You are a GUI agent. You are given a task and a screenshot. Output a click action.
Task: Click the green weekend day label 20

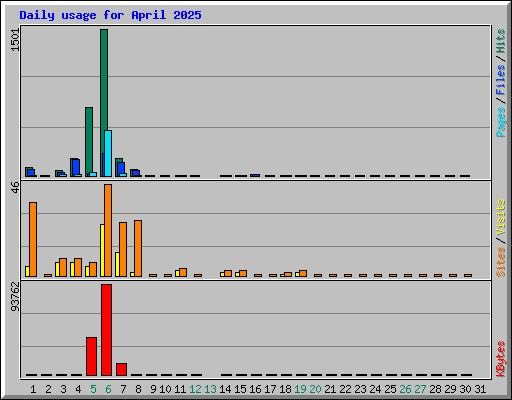[315, 389]
